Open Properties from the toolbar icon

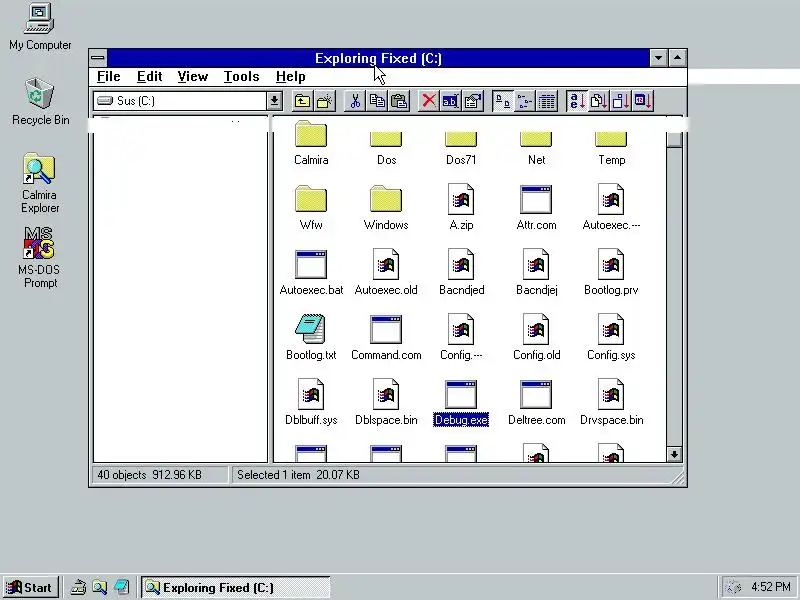tap(473, 101)
